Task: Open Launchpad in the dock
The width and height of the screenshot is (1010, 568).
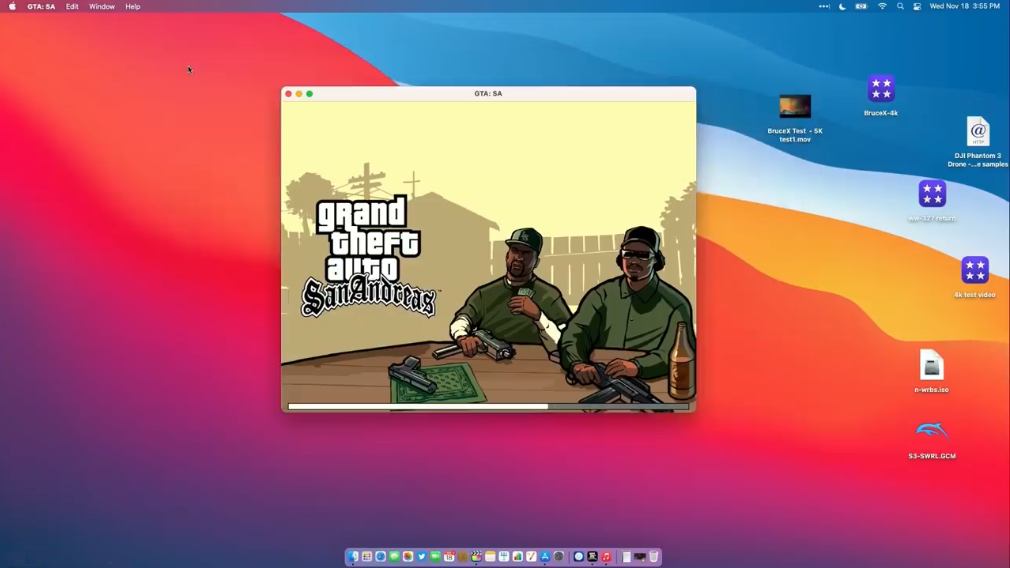Action: pos(367,556)
